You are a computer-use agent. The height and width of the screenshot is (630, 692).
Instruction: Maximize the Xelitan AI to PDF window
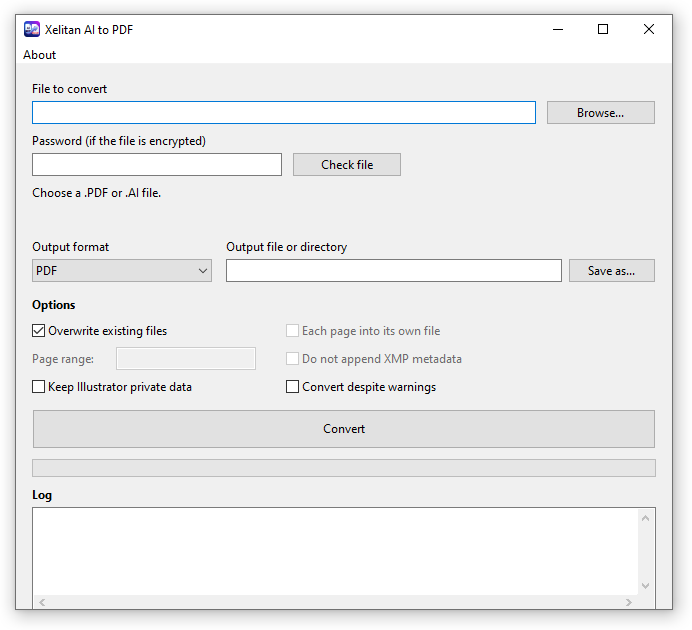click(603, 29)
